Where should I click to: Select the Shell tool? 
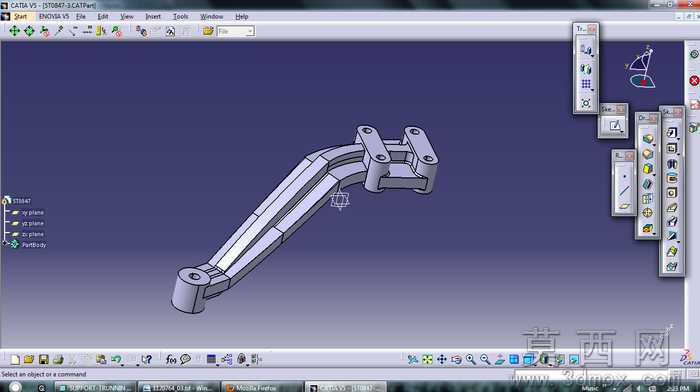647,184
